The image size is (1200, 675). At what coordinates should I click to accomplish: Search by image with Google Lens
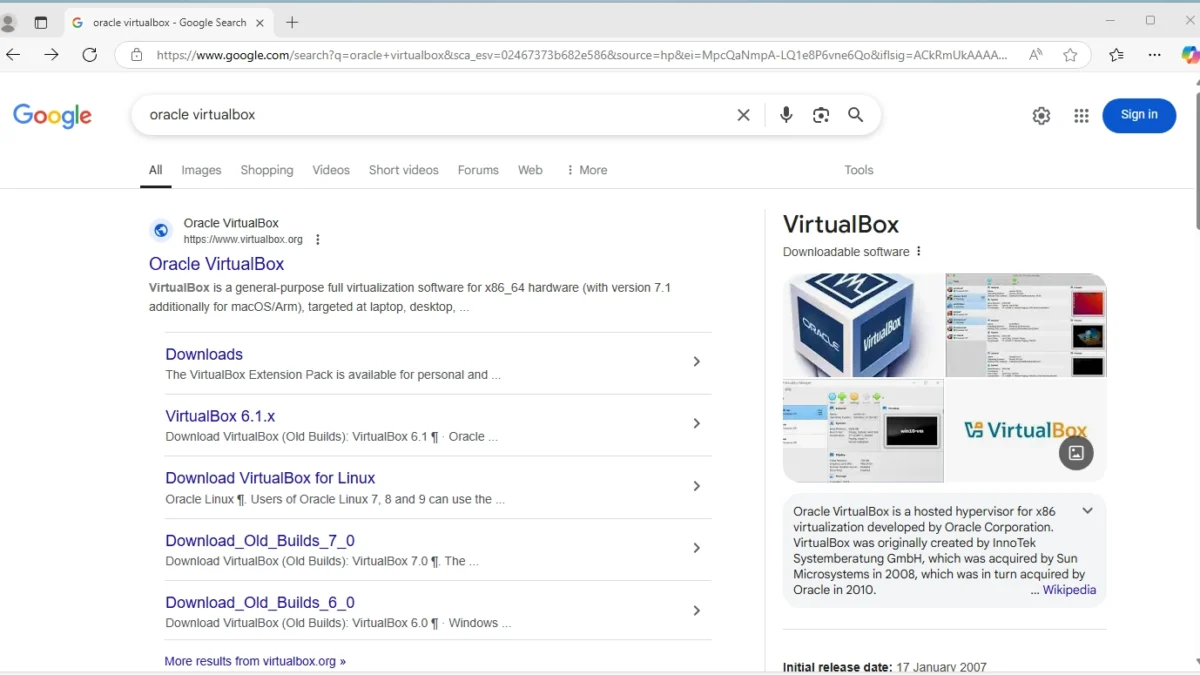point(821,115)
